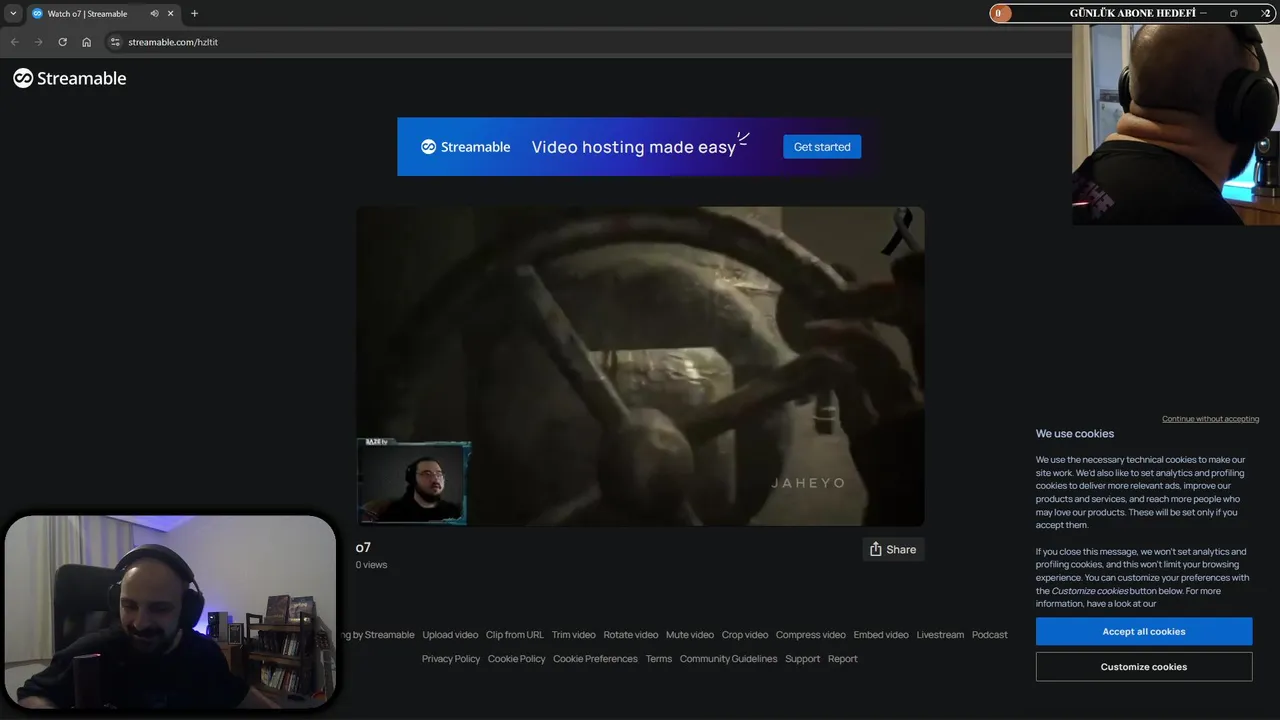Open Trim video link
Screen dimensions: 1280x720
[574, 635]
